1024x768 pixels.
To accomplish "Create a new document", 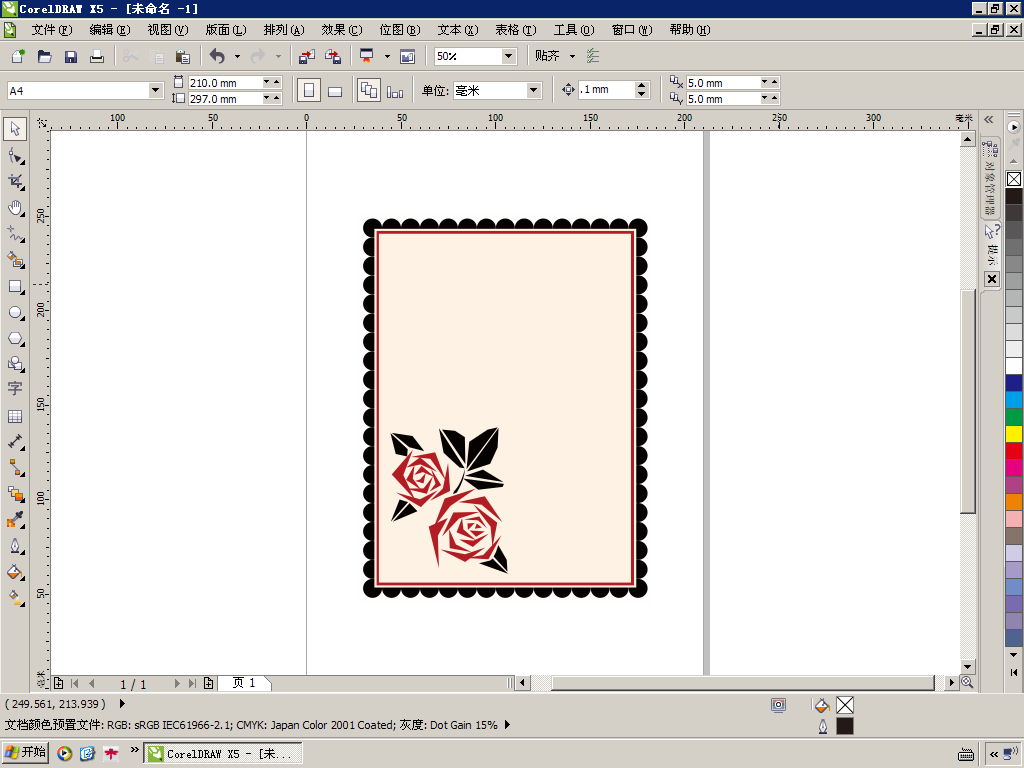I will point(18,56).
